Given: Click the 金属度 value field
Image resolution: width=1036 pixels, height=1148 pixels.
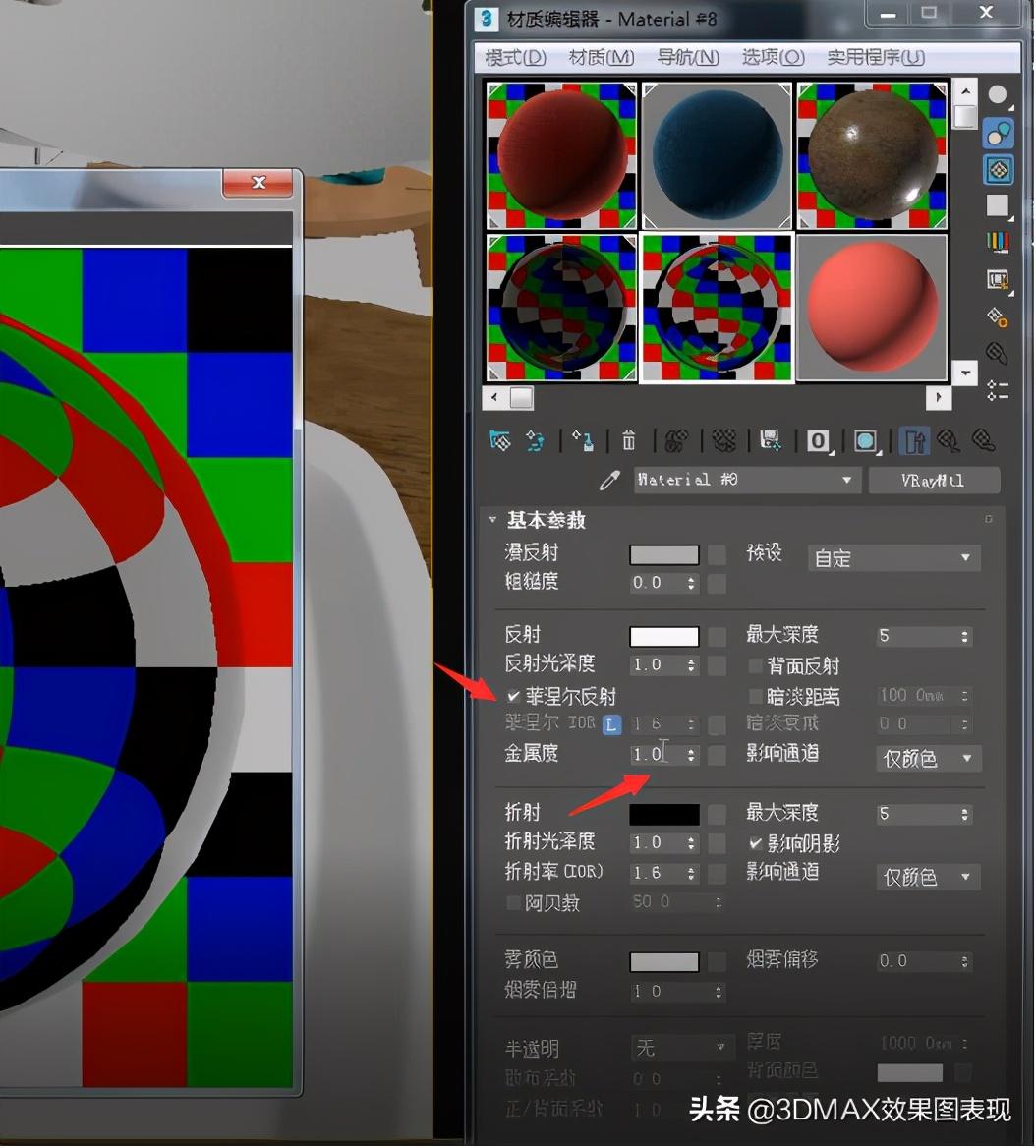Looking at the screenshot, I should tap(658, 754).
